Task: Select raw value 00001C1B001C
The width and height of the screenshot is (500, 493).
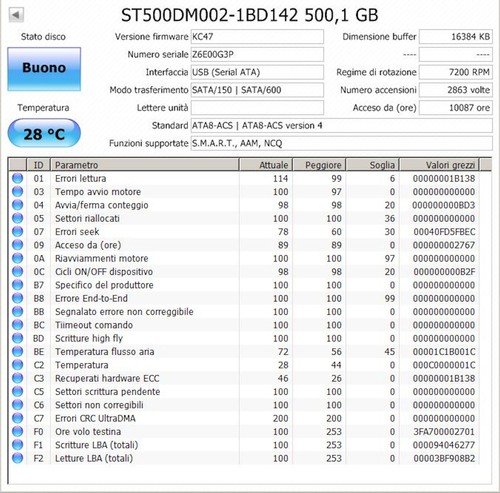Action: pos(444,352)
